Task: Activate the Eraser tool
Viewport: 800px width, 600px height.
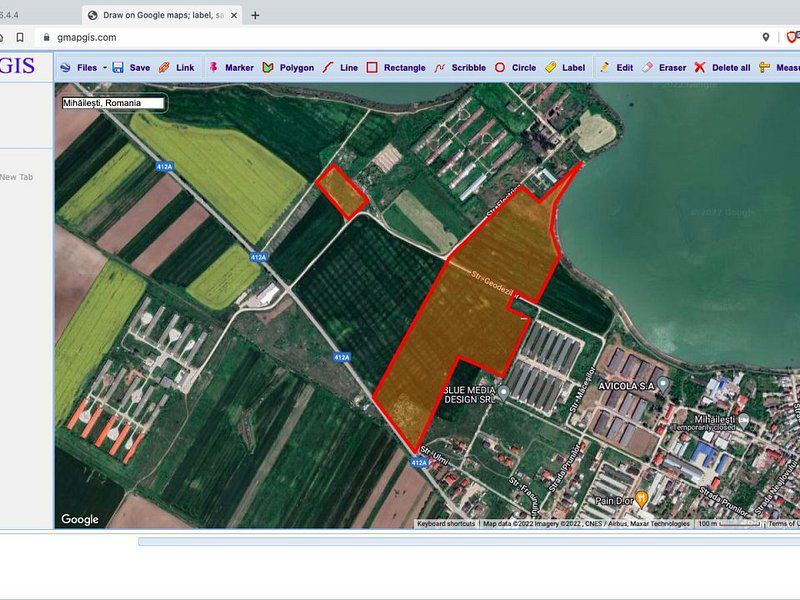Action: point(664,68)
